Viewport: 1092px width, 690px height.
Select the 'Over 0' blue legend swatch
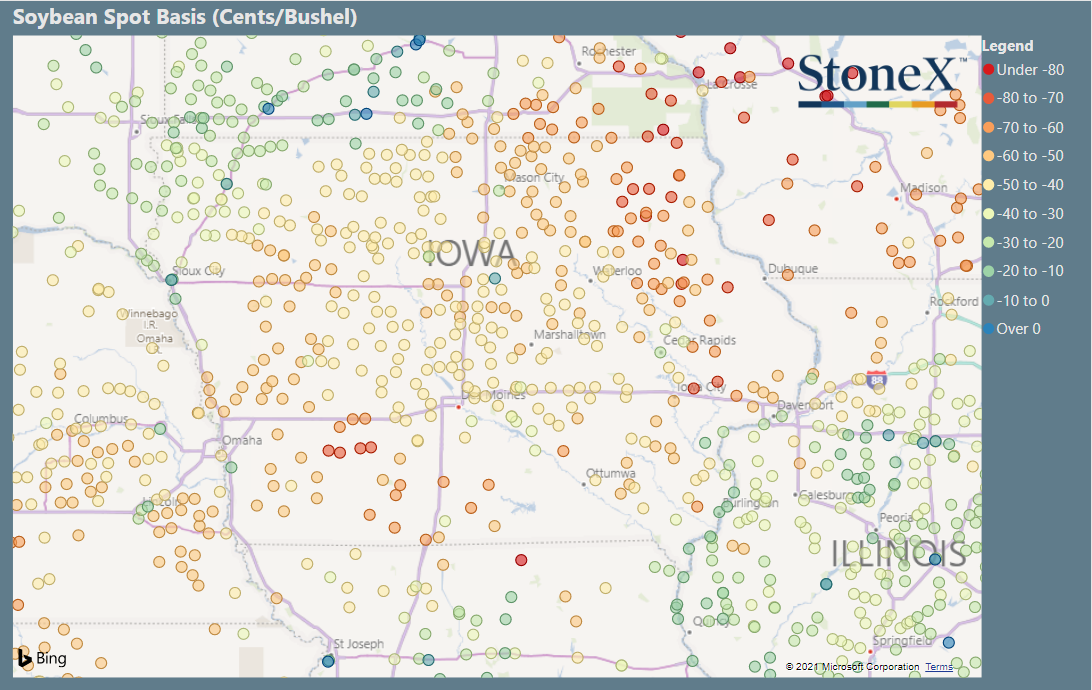tap(988, 329)
